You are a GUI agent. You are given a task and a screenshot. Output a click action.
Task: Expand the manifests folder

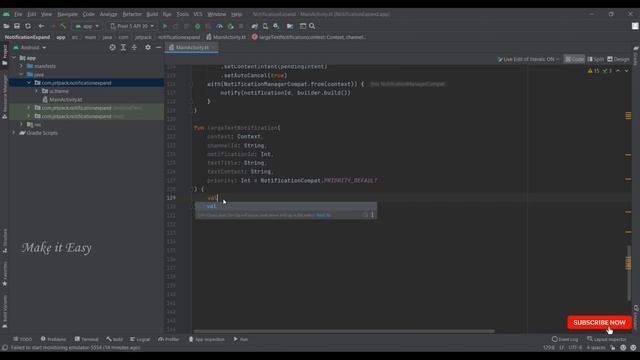pos(21,66)
